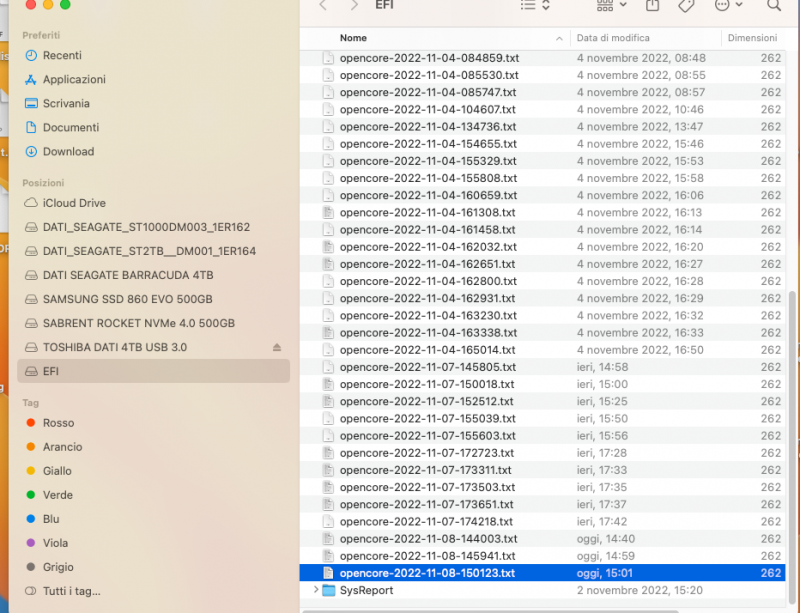Select the SysReport folder
Viewport: 800px width, 613px height.
click(542, 590)
